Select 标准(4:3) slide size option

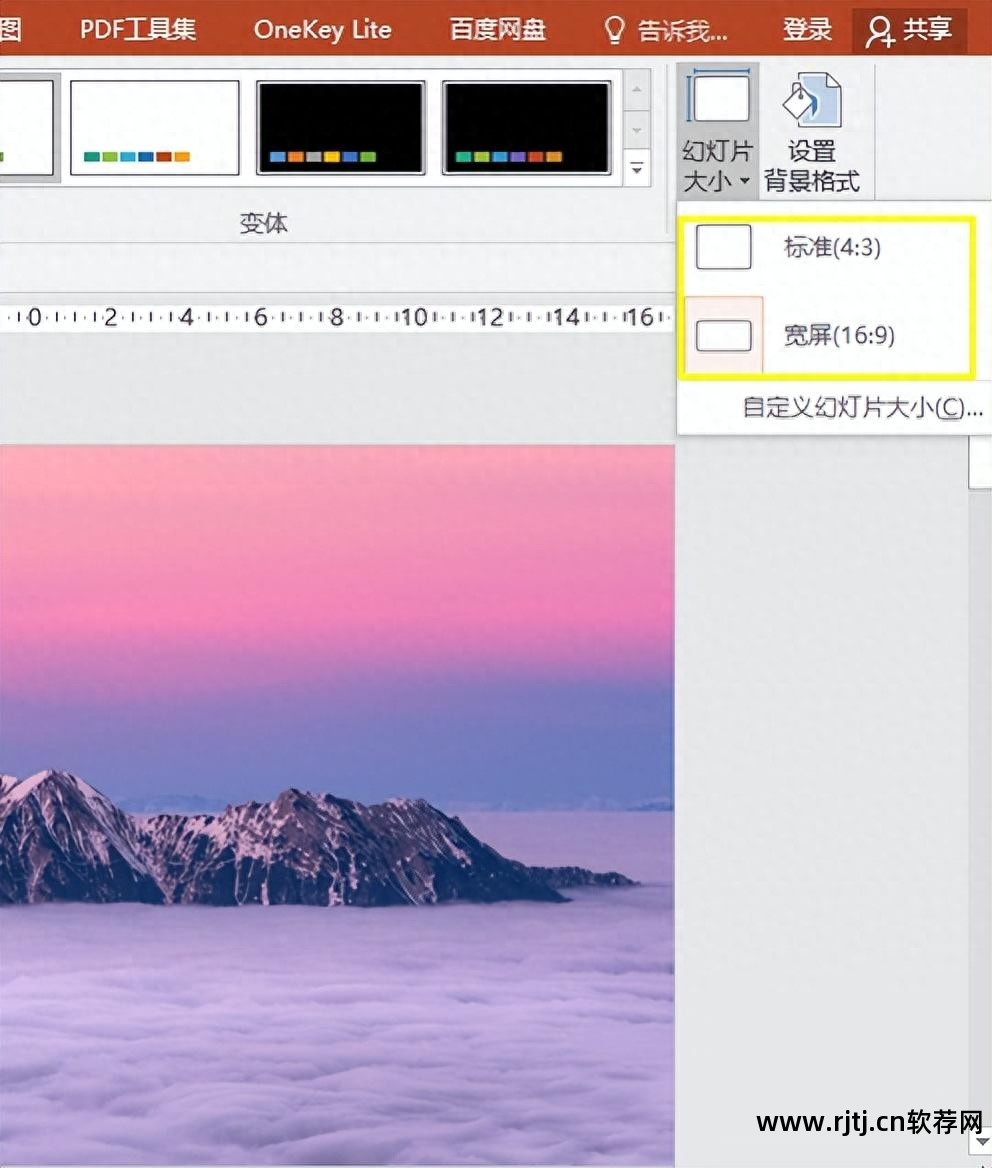pyautogui.click(x=827, y=247)
